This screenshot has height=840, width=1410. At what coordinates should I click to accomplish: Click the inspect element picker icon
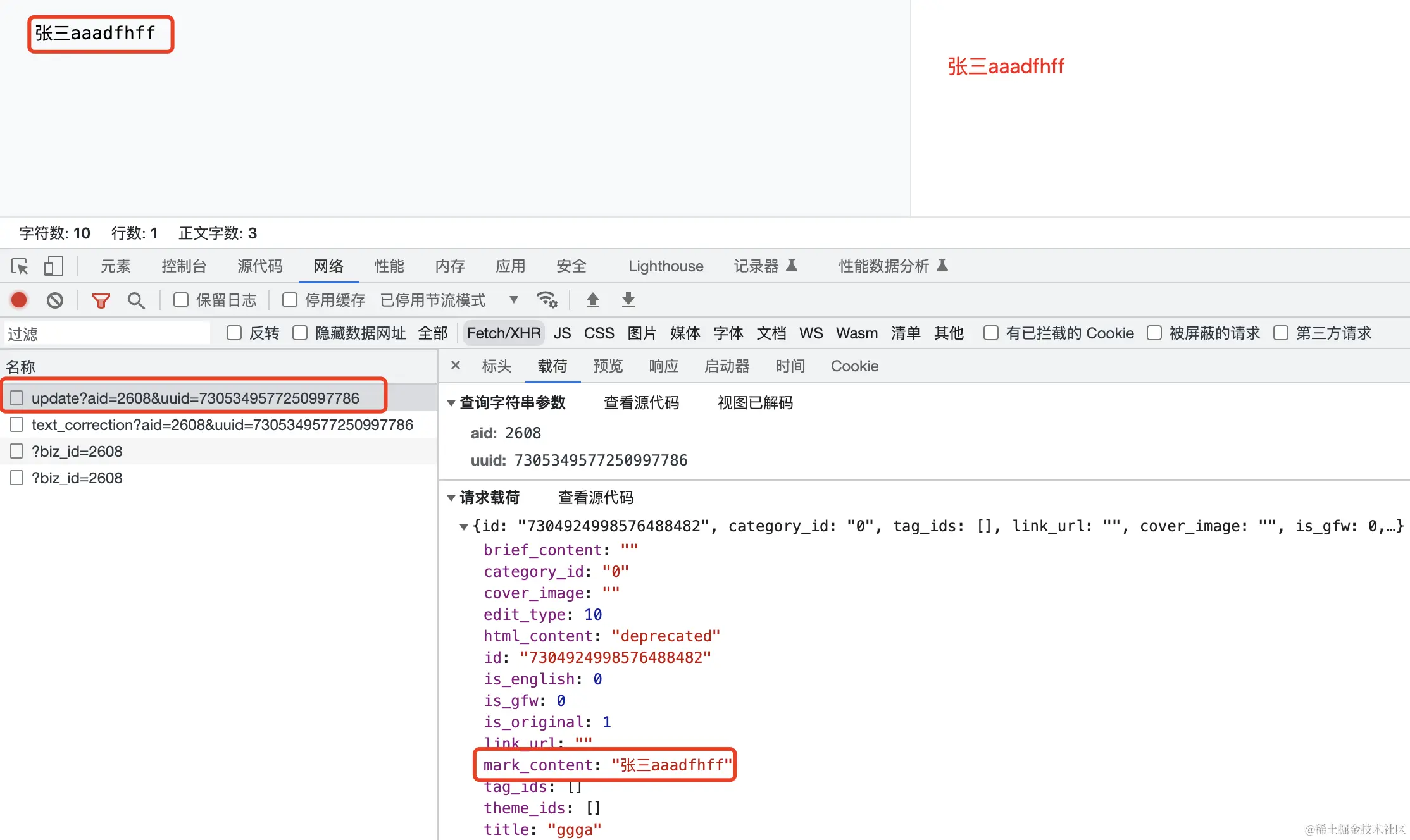pyautogui.click(x=20, y=266)
